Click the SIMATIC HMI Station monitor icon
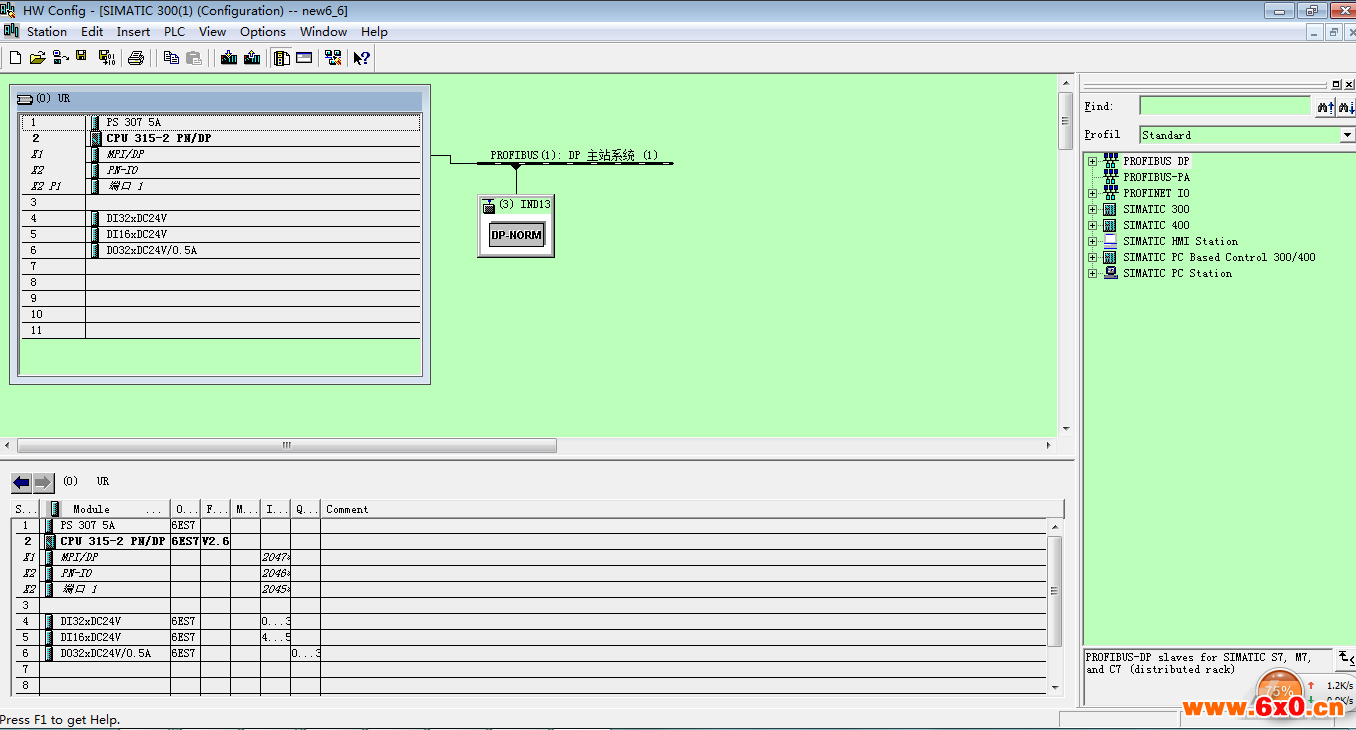1356x730 pixels. (x=1110, y=241)
